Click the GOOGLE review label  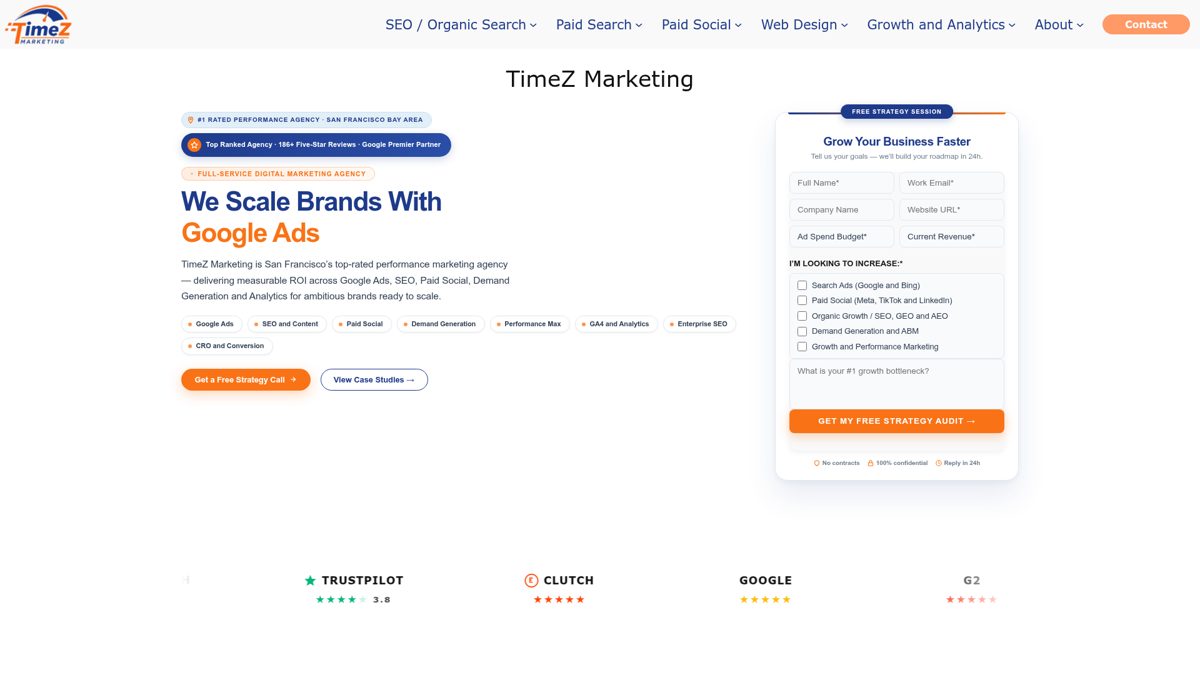pos(765,580)
